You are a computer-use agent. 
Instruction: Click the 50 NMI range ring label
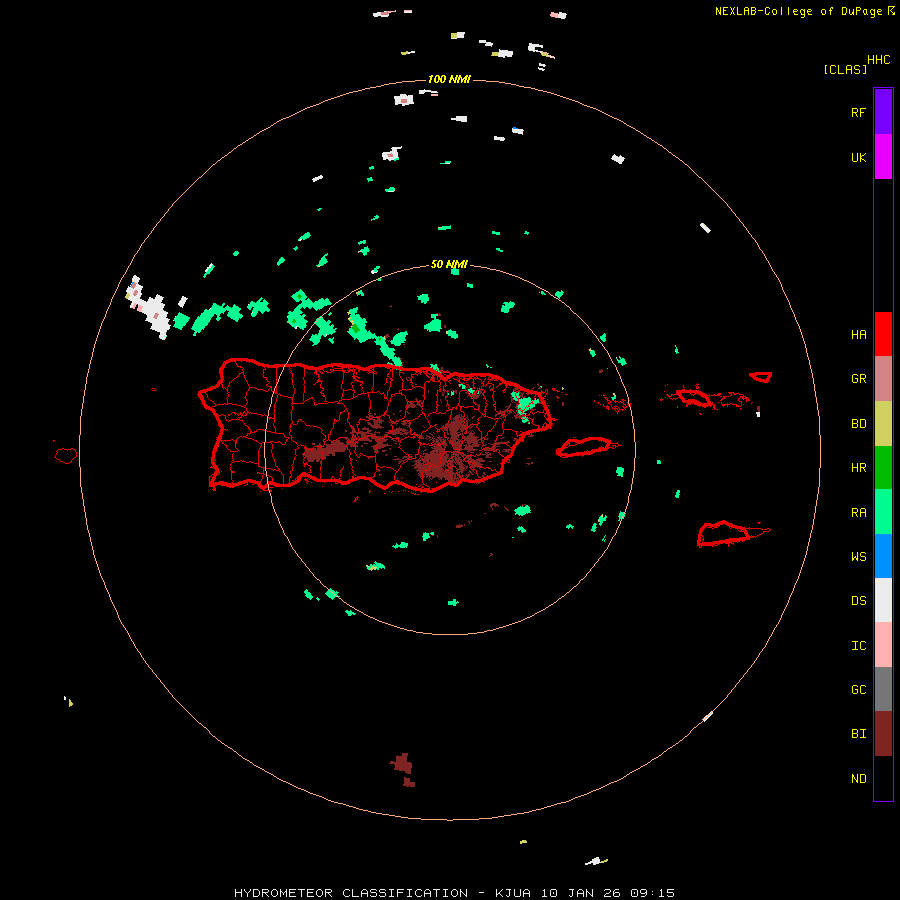tap(449, 264)
